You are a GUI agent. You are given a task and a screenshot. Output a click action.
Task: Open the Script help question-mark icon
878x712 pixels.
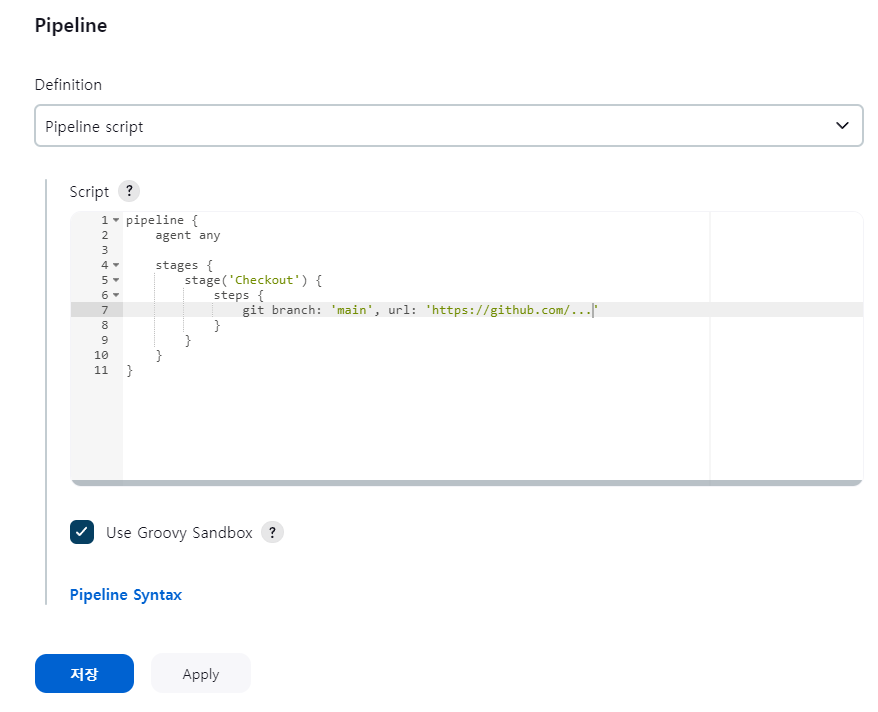[129, 191]
